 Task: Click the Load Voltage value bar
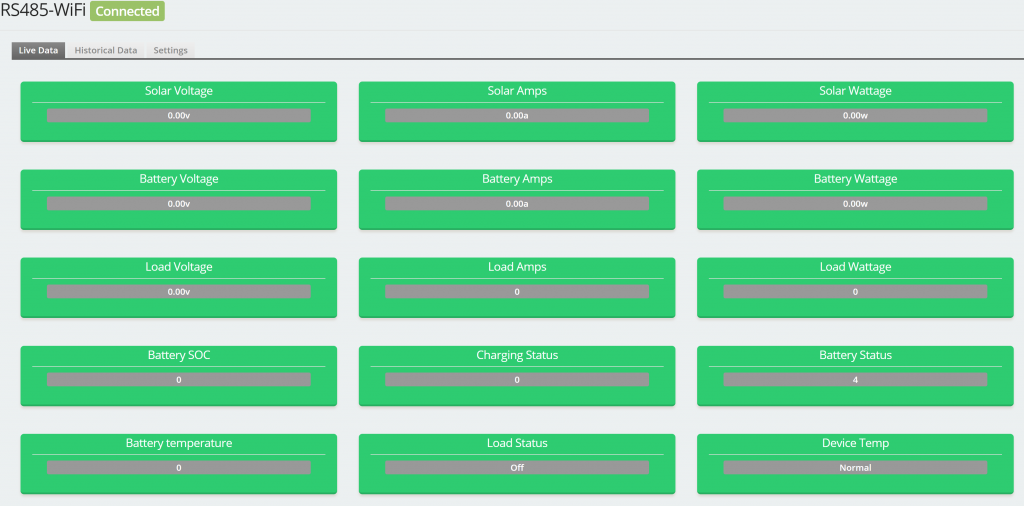point(178,292)
